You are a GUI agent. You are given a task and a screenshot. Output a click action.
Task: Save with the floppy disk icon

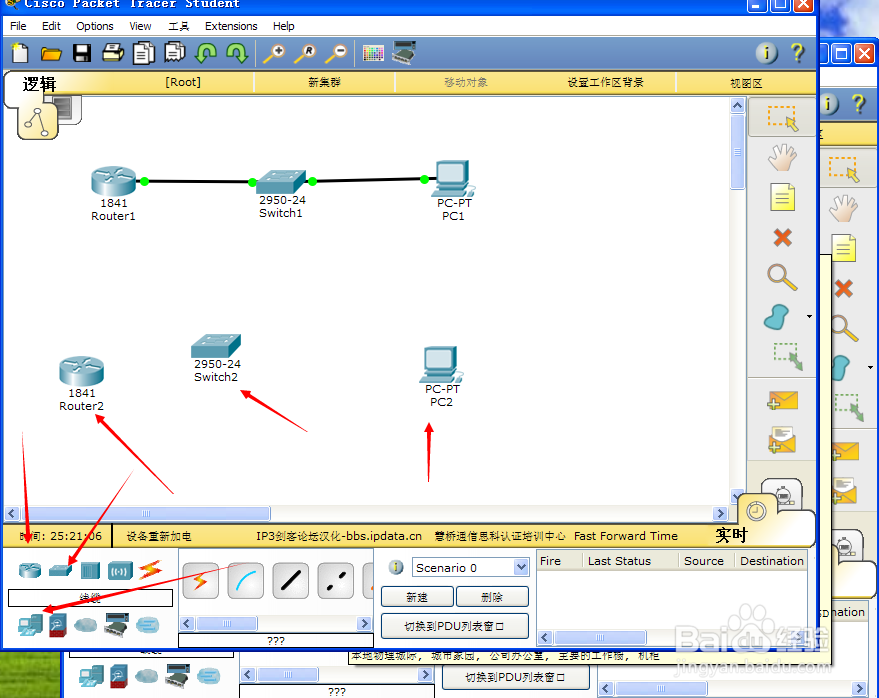[x=82, y=53]
